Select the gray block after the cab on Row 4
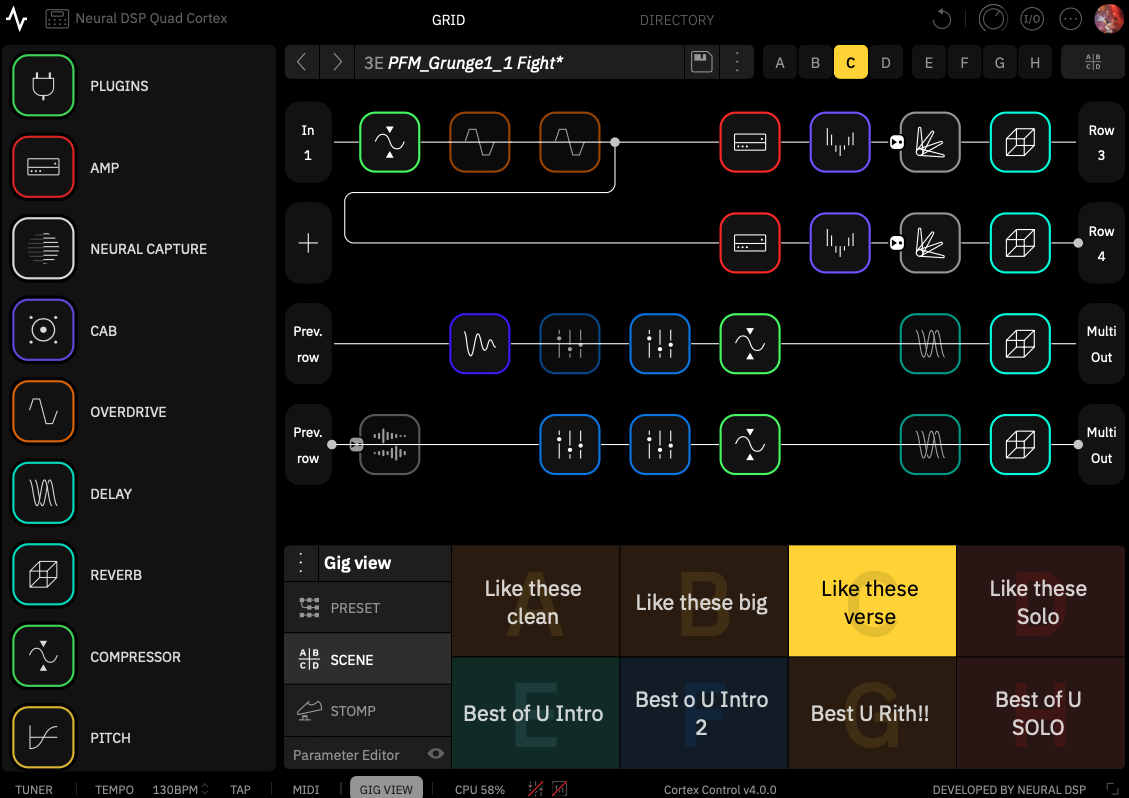 [930, 243]
